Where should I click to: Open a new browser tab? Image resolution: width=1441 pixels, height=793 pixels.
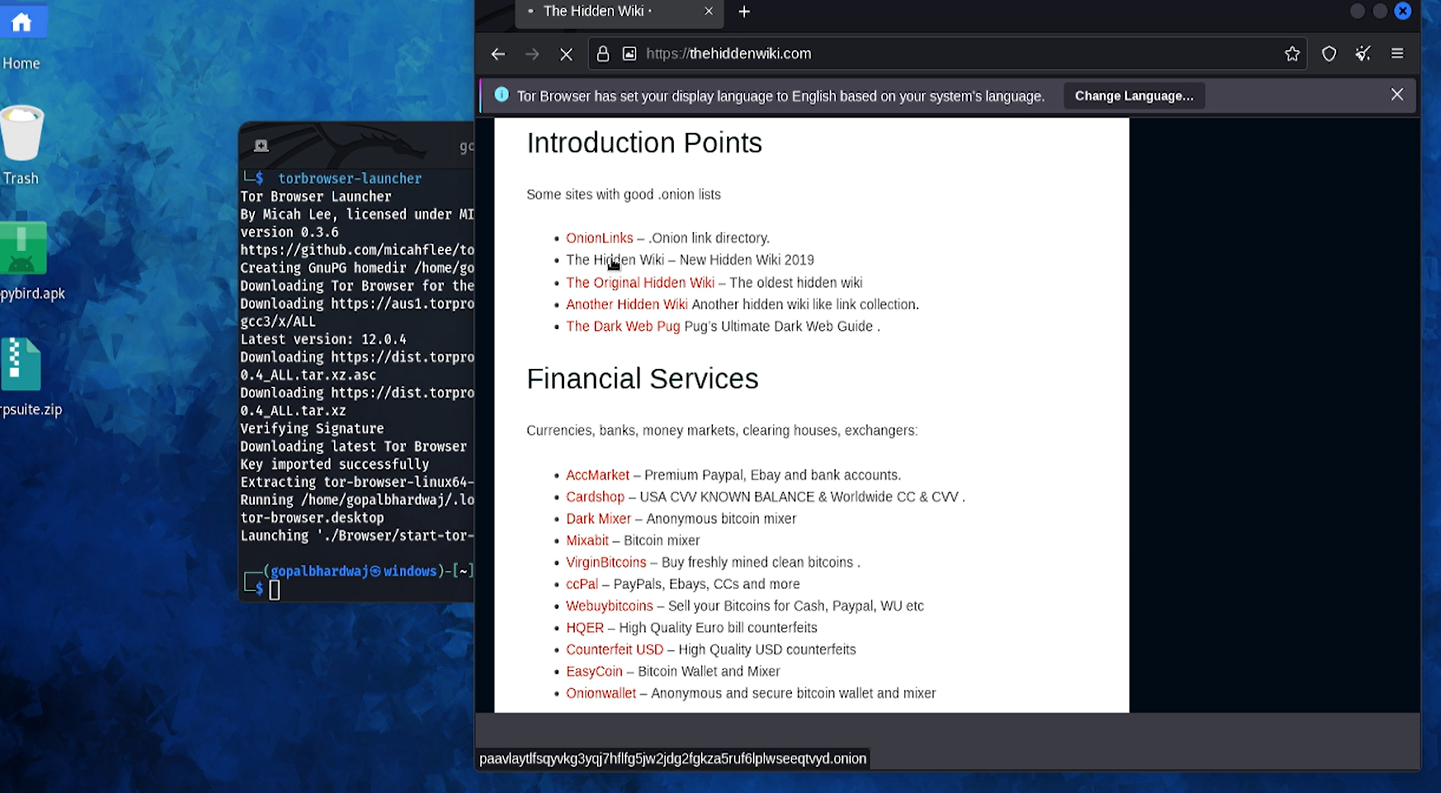(x=744, y=12)
